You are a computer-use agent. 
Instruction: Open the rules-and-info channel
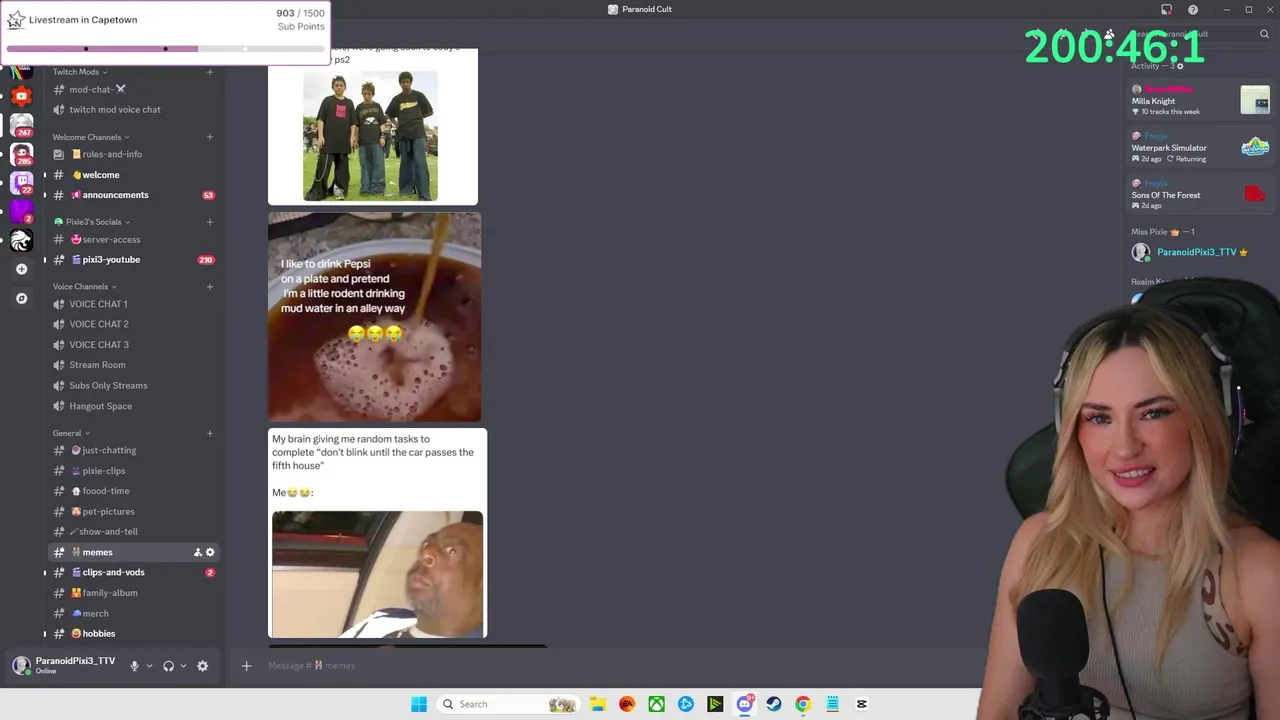tap(132, 154)
